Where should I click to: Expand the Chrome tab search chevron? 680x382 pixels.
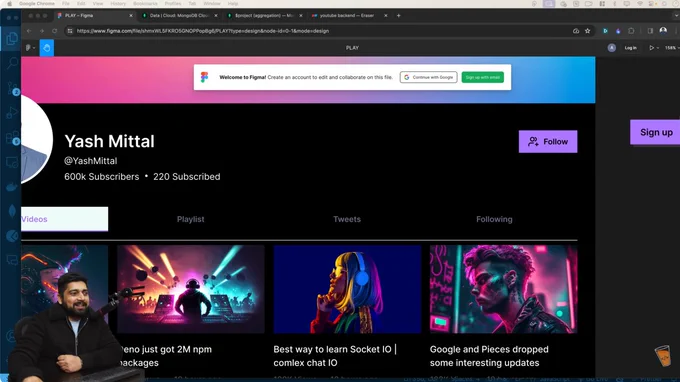(x=676, y=15)
